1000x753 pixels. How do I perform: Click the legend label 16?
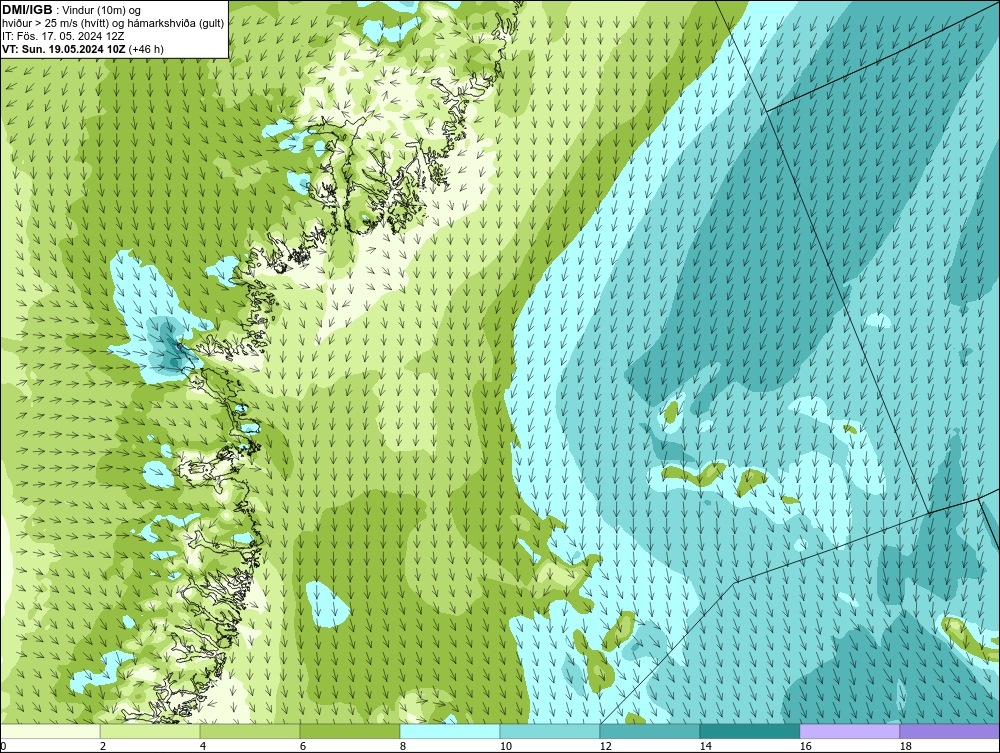tap(805, 746)
